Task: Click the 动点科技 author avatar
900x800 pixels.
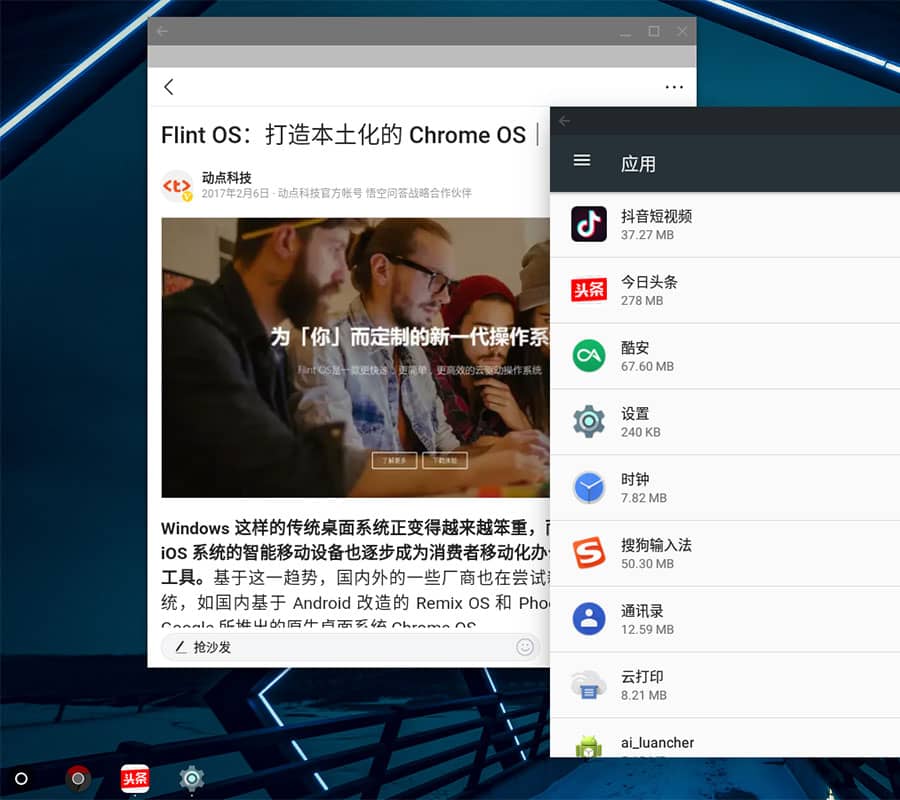Action: tap(177, 186)
